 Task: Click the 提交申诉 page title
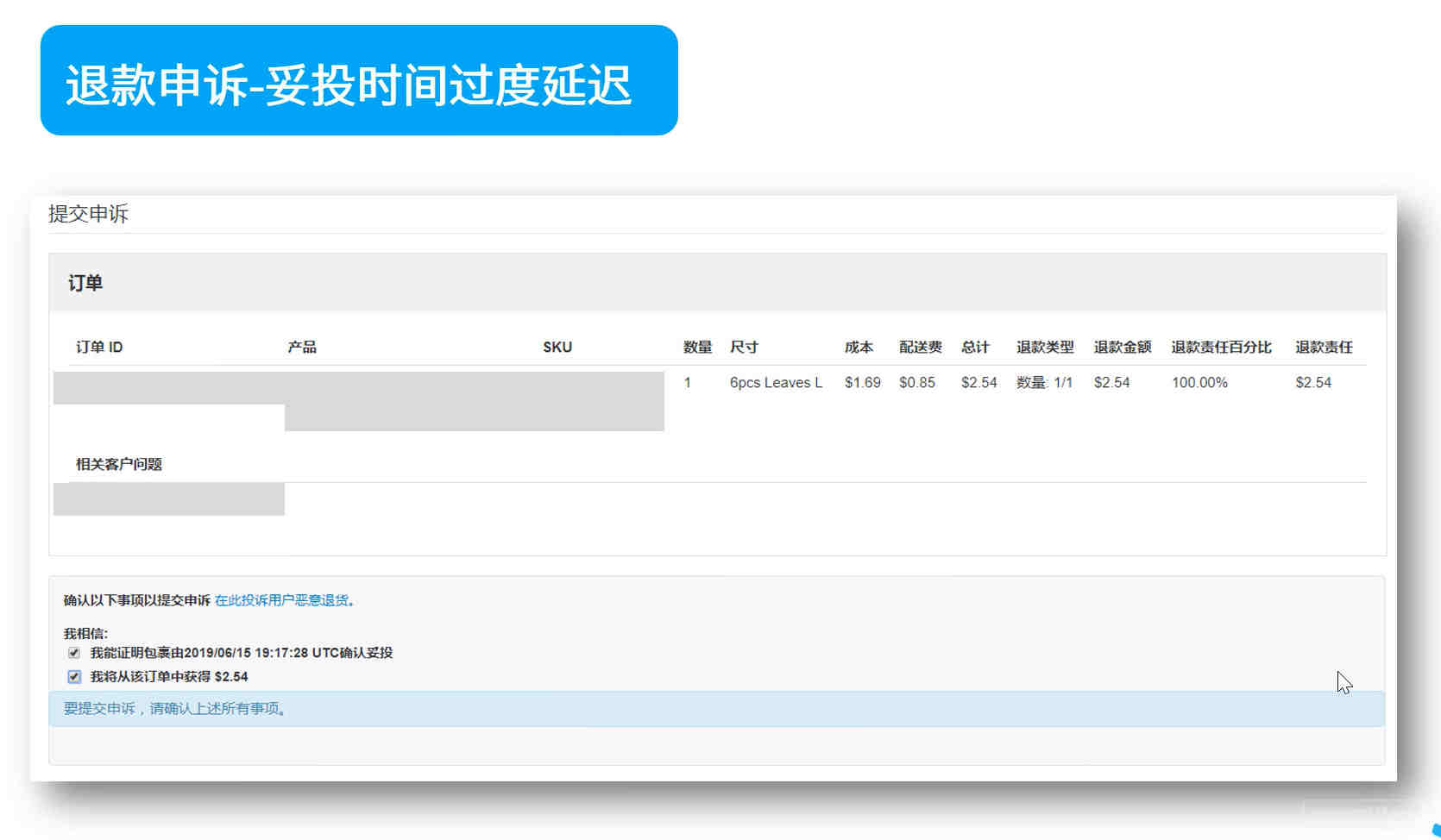pos(88,214)
